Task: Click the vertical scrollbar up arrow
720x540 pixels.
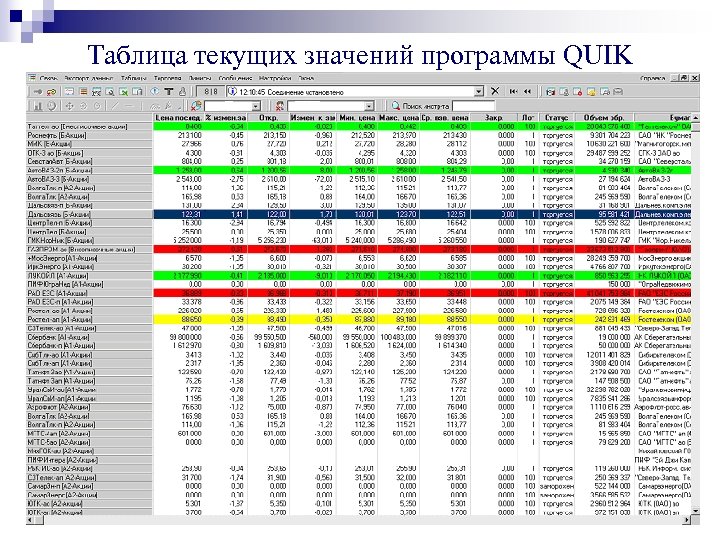Action: point(696,118)
